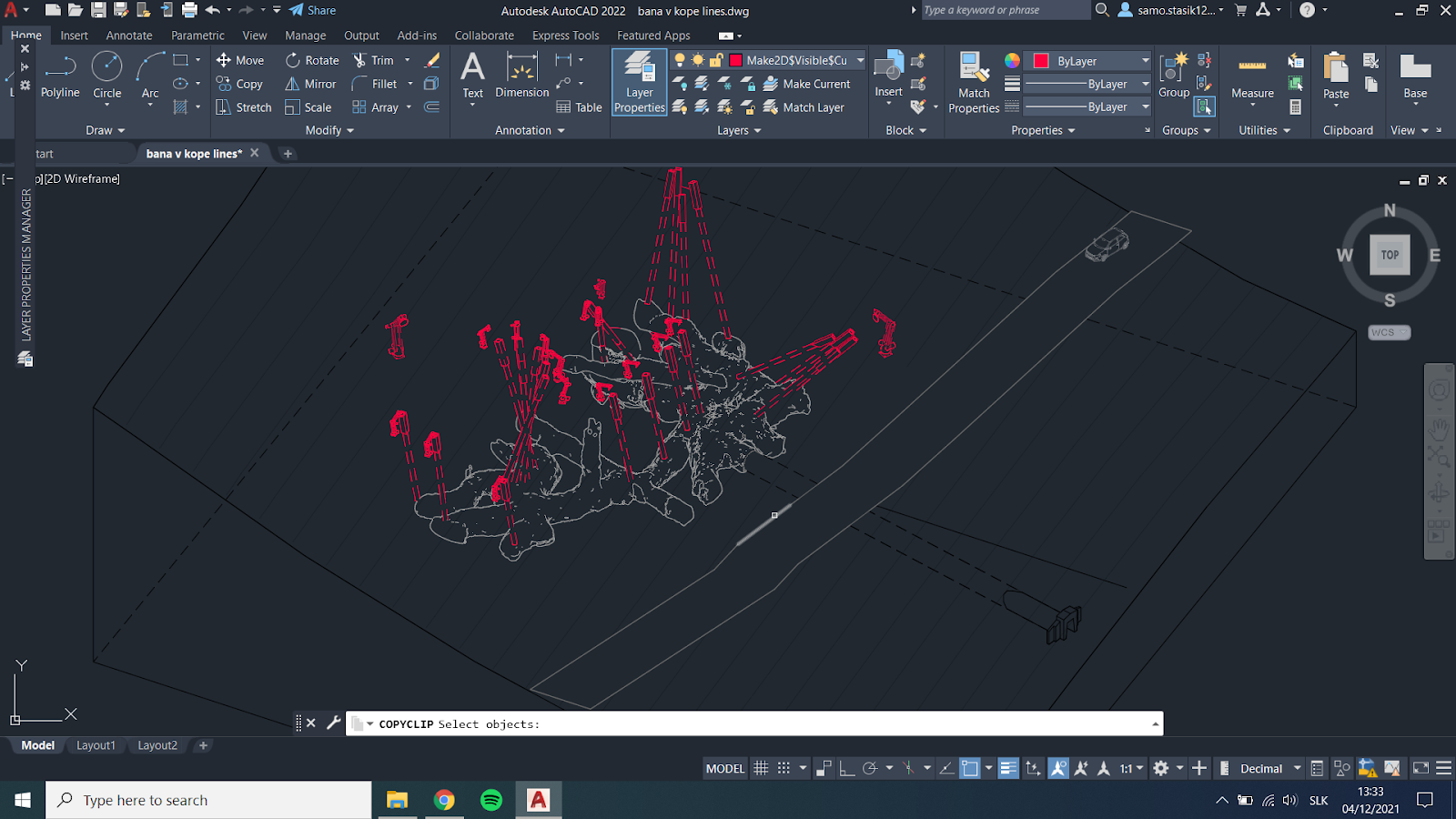Switch to Layout1 tab
Image resolution: width=1456 pixels, height=819 pixels.
pyautogui.click(x=96, y=745)
